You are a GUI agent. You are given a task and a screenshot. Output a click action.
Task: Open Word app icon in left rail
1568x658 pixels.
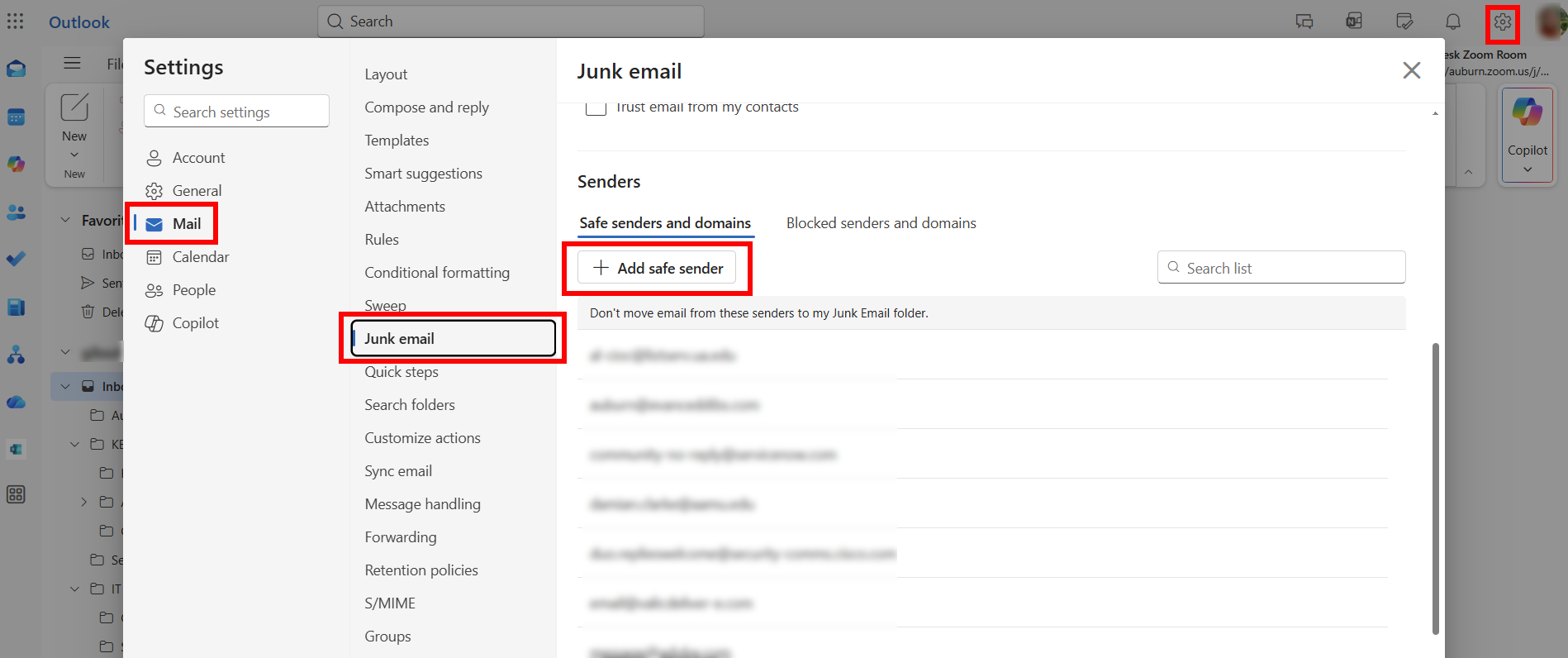(x=16, y=307)
